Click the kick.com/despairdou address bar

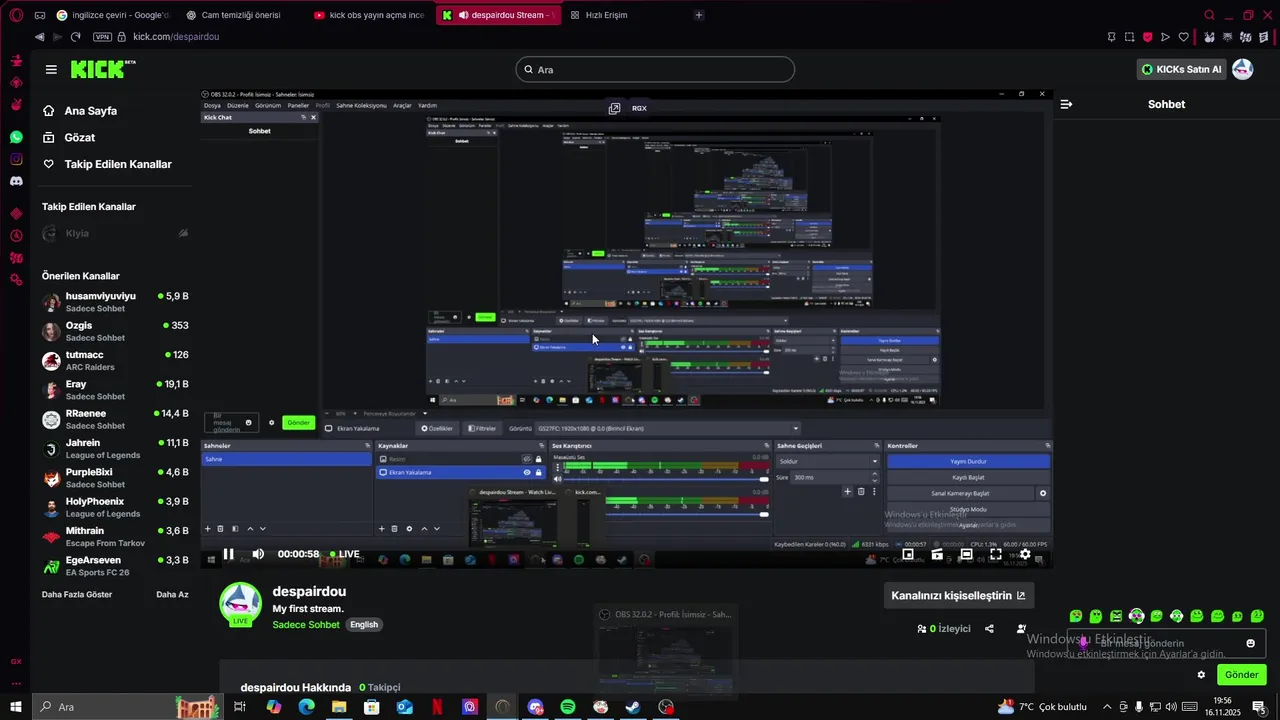(176, 37)
